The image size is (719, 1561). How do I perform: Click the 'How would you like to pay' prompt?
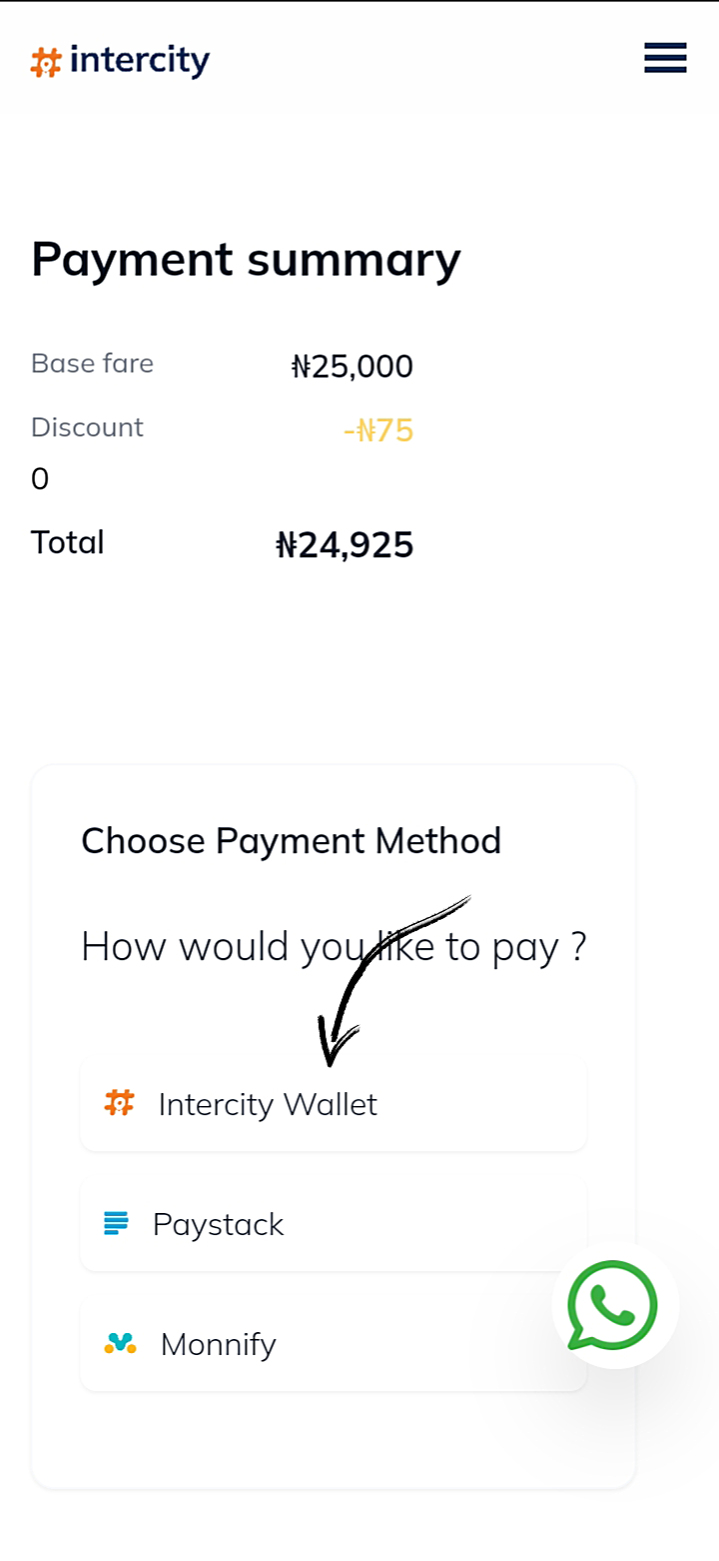pos(333,946)
